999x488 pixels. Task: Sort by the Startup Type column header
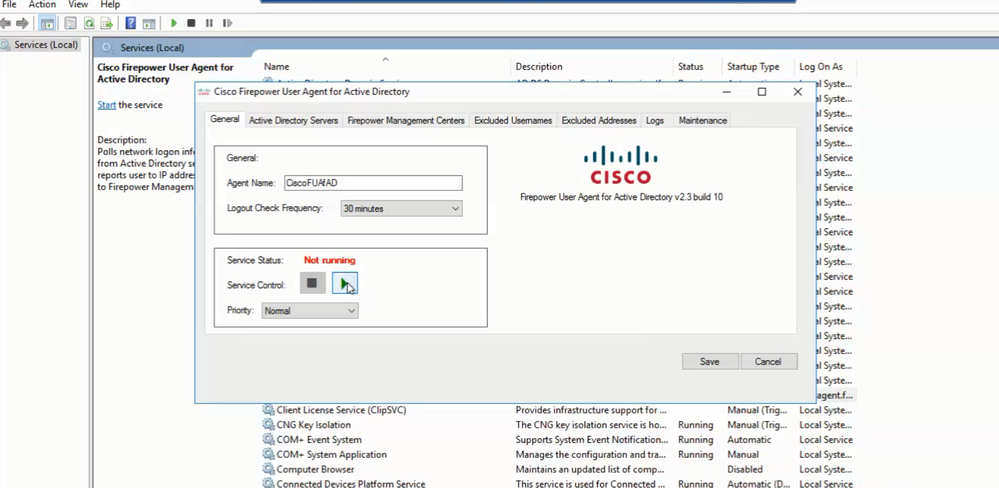click(x=759, y=66)
